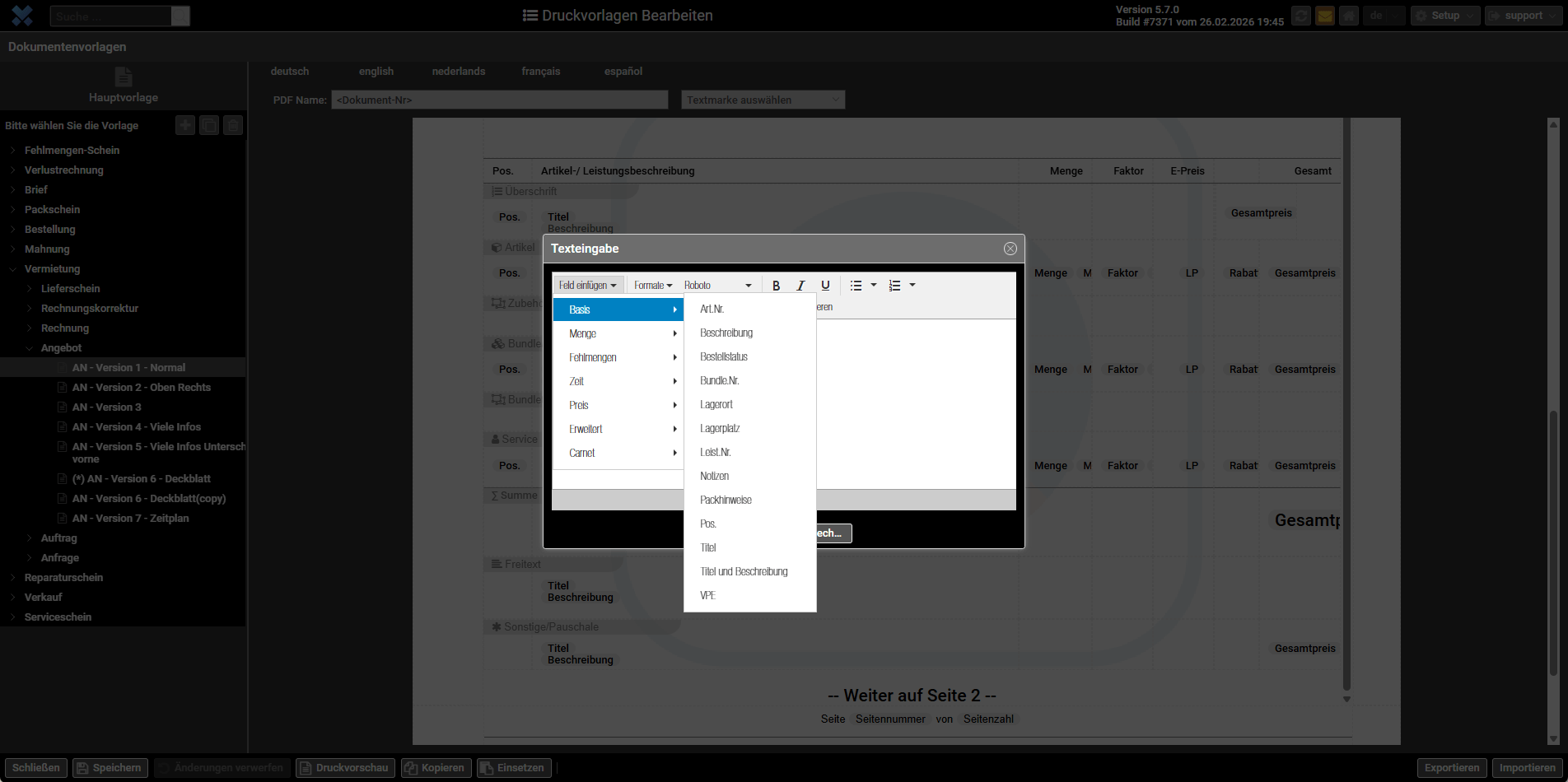
Task: Open the Erweitert submenu
Action: tap(618, 429)
